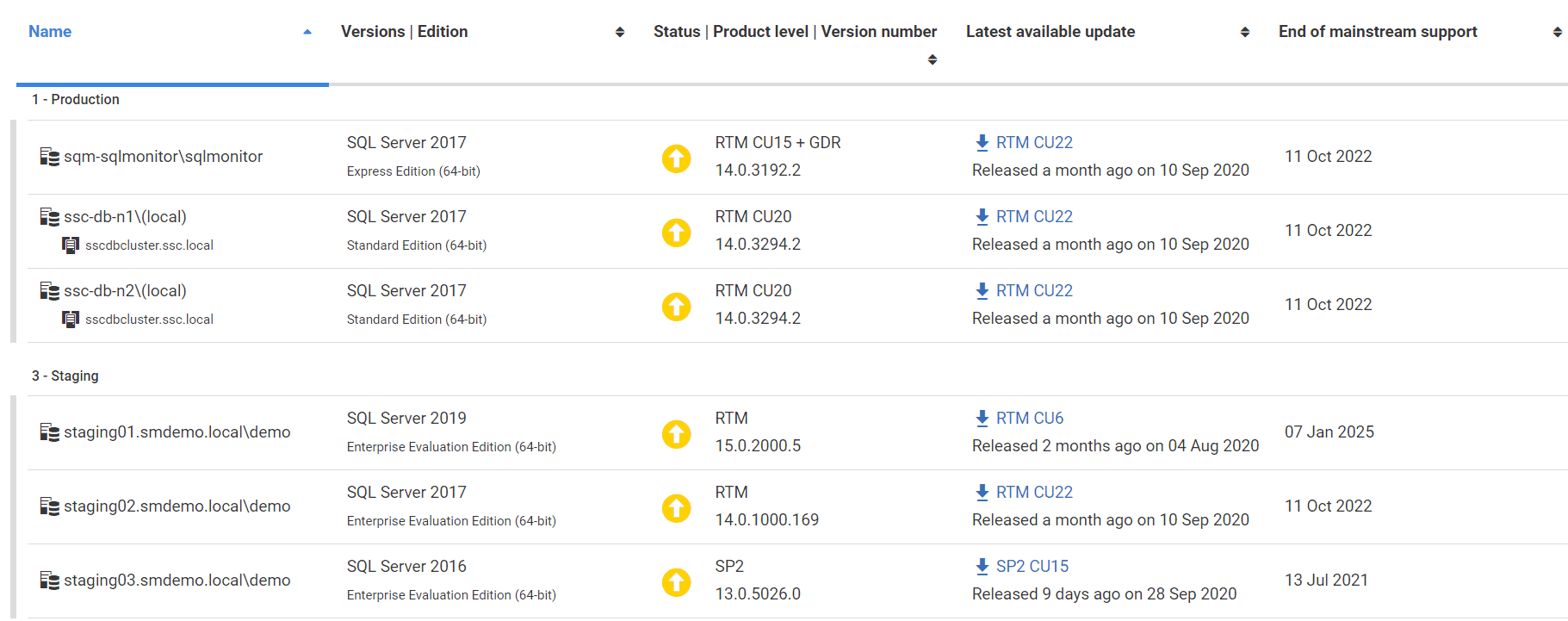Open SP2 CU15 update link
Viewport: 1568px width, 621px height.
(1032, 567)
